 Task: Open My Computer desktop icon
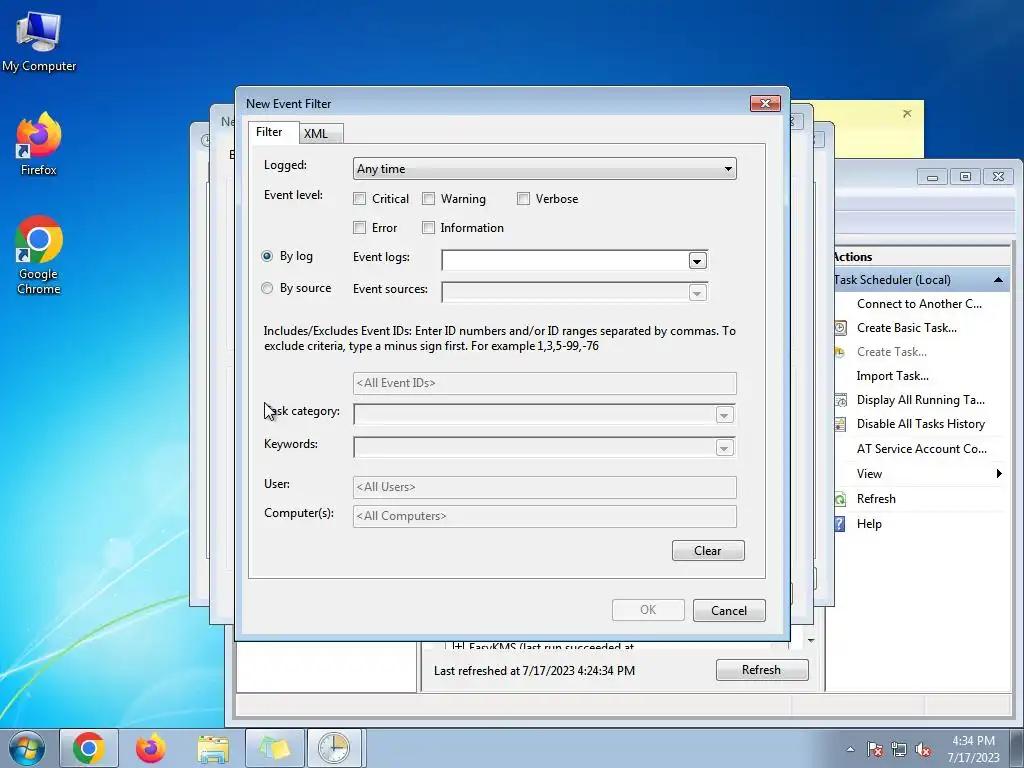coord(39,40)
